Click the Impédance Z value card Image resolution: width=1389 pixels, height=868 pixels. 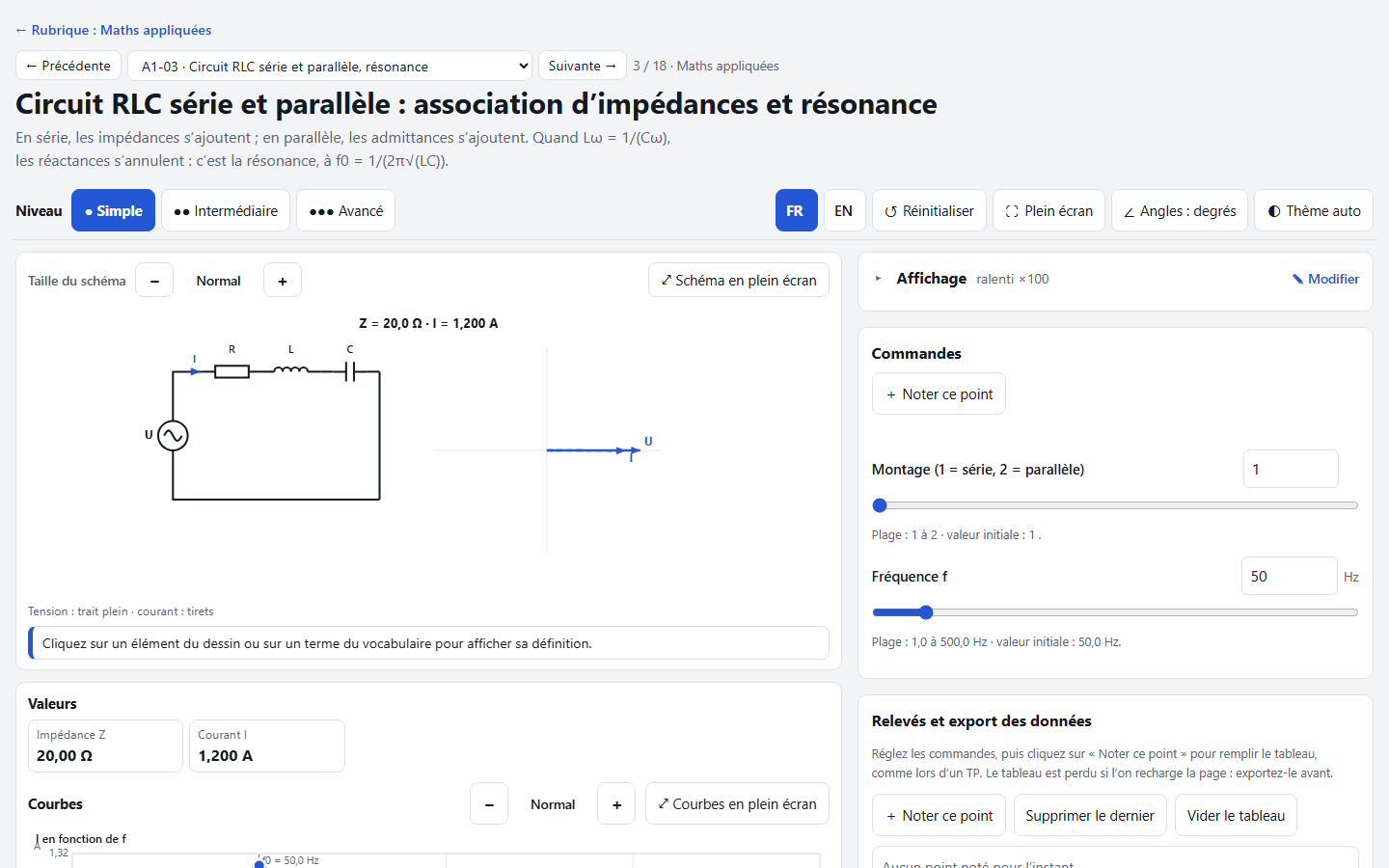pyautogui.click(x=105, y=746)
